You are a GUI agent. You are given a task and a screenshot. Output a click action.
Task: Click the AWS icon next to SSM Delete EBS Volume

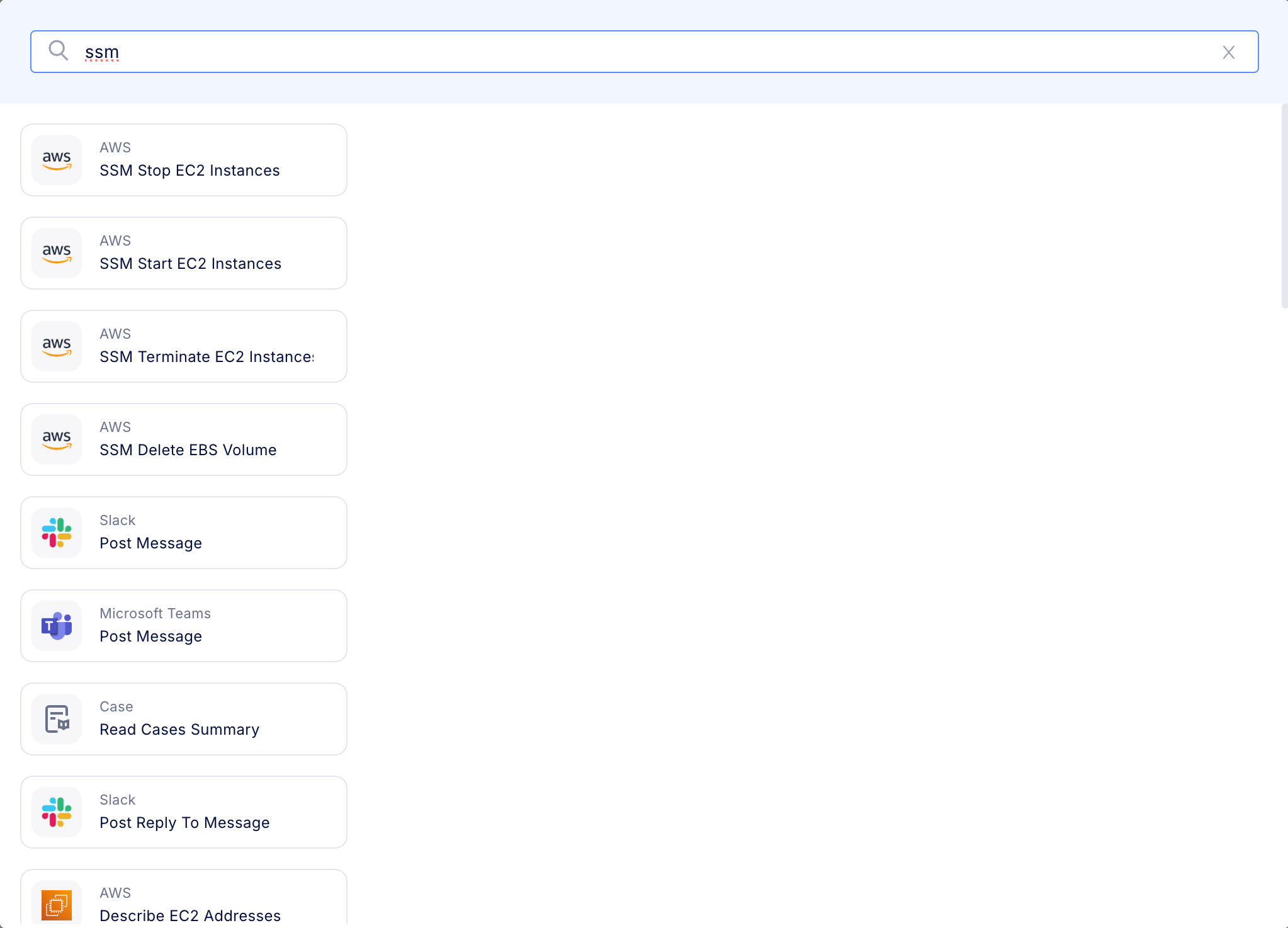[x=56, y=439]
